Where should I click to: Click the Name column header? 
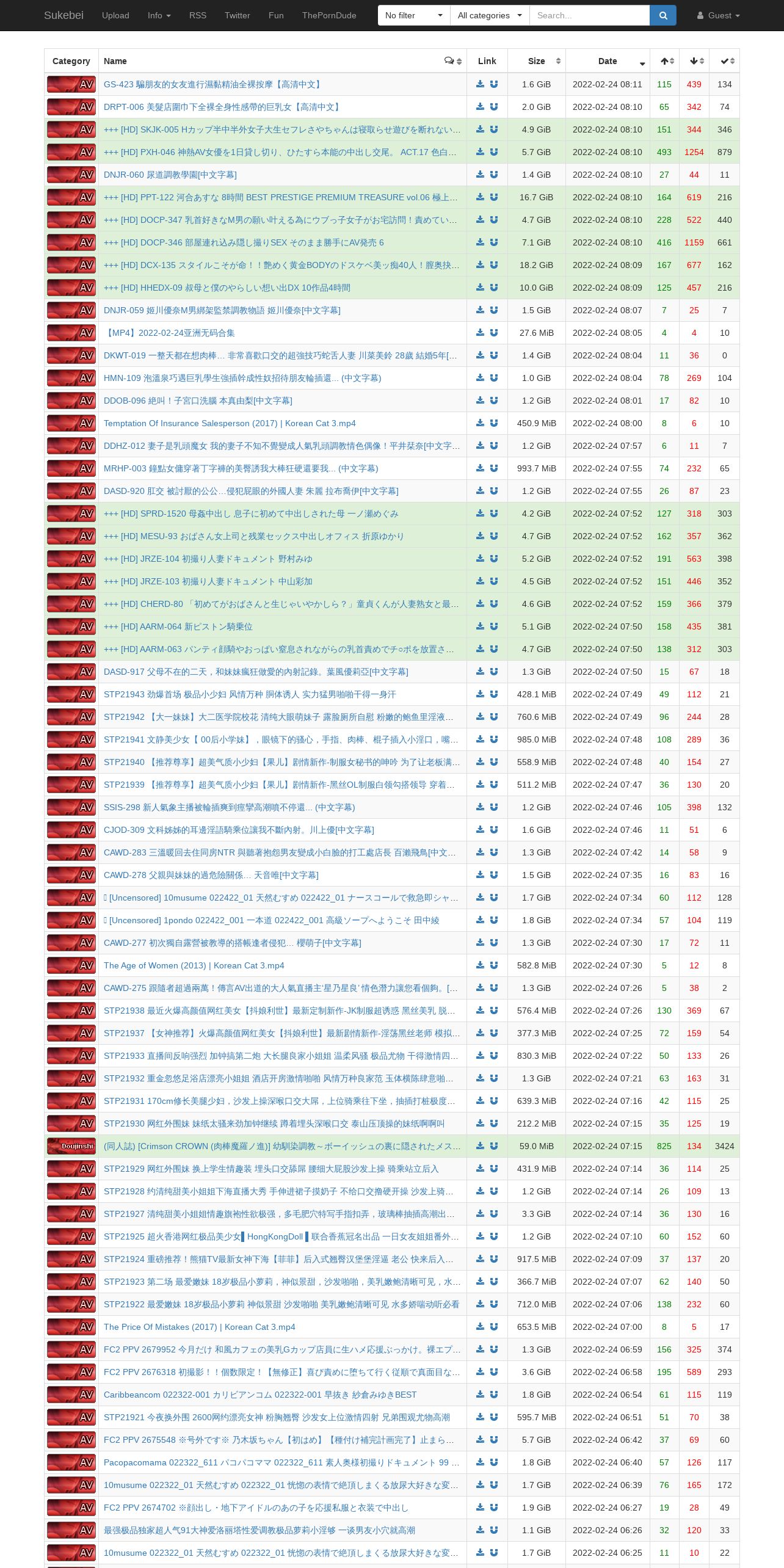[283, 61]
